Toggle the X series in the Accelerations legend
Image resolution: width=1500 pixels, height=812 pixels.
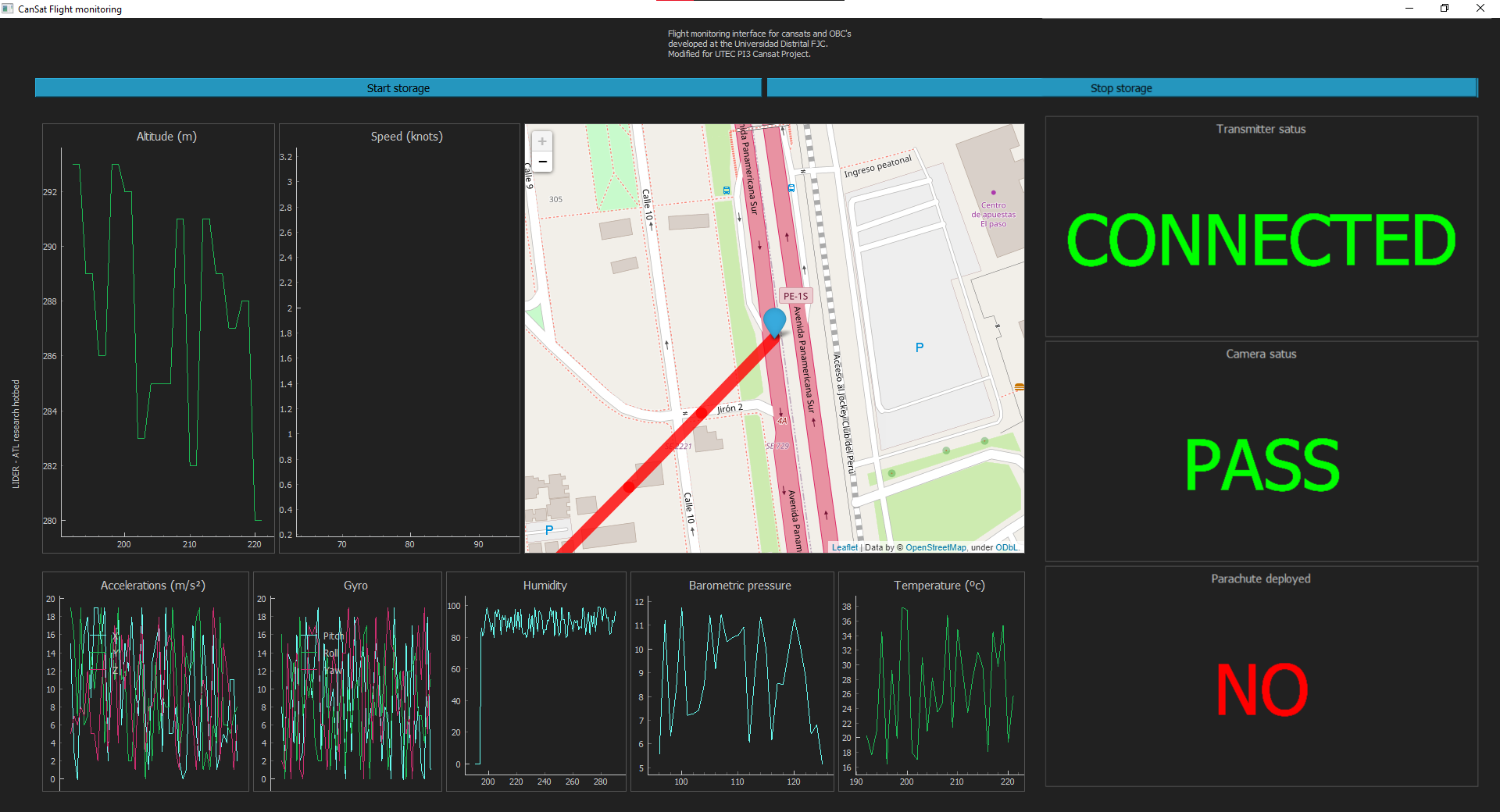pos(116,636)
